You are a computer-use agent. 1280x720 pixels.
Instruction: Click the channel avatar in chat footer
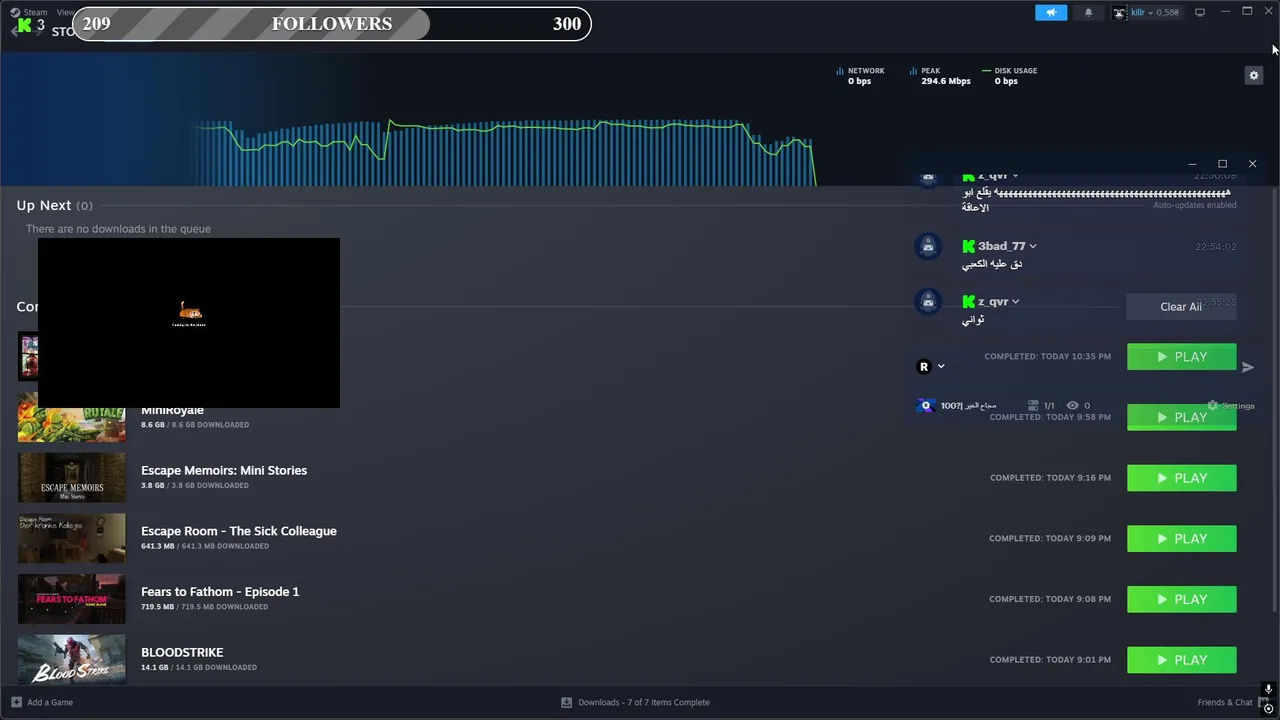[926, 405]
